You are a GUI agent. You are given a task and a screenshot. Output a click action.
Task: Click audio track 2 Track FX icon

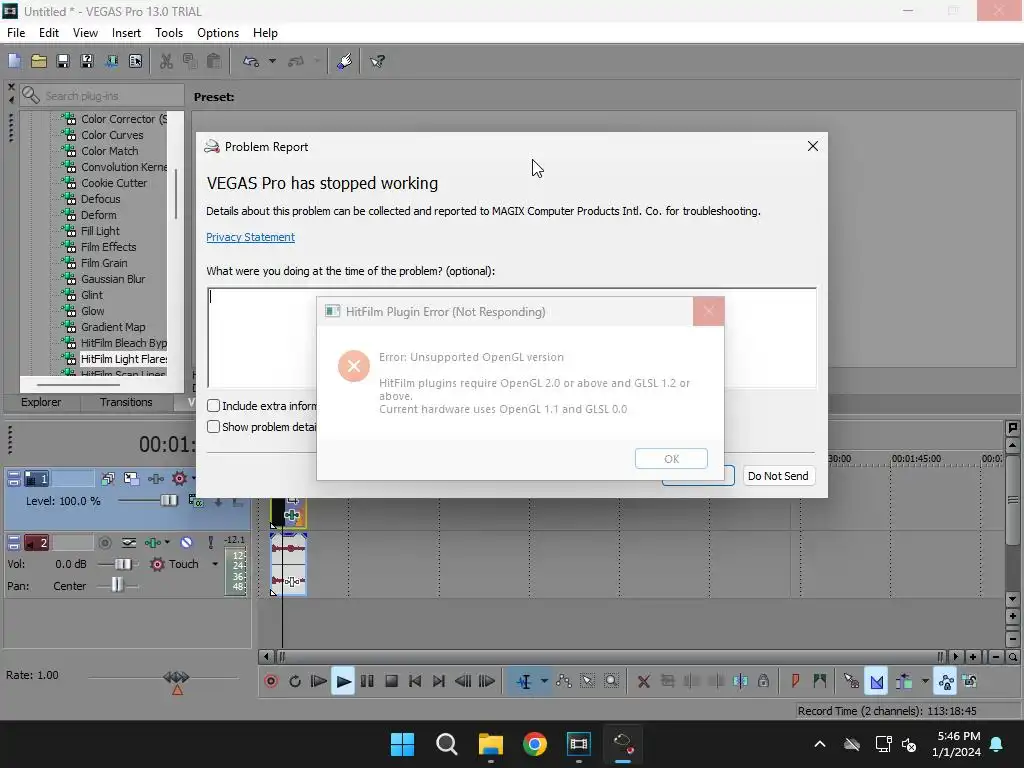point(153,543)
